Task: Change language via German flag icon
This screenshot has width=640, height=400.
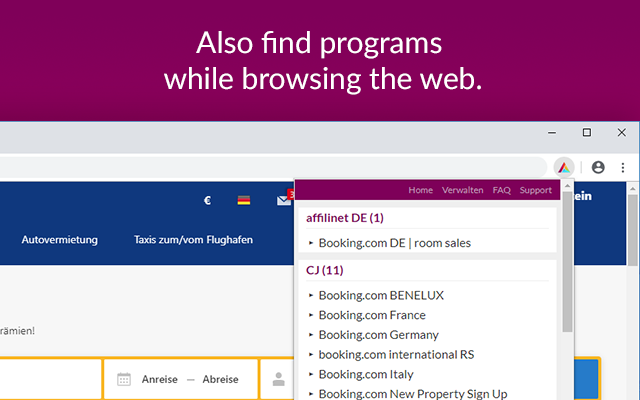Action: click(244, 200)
